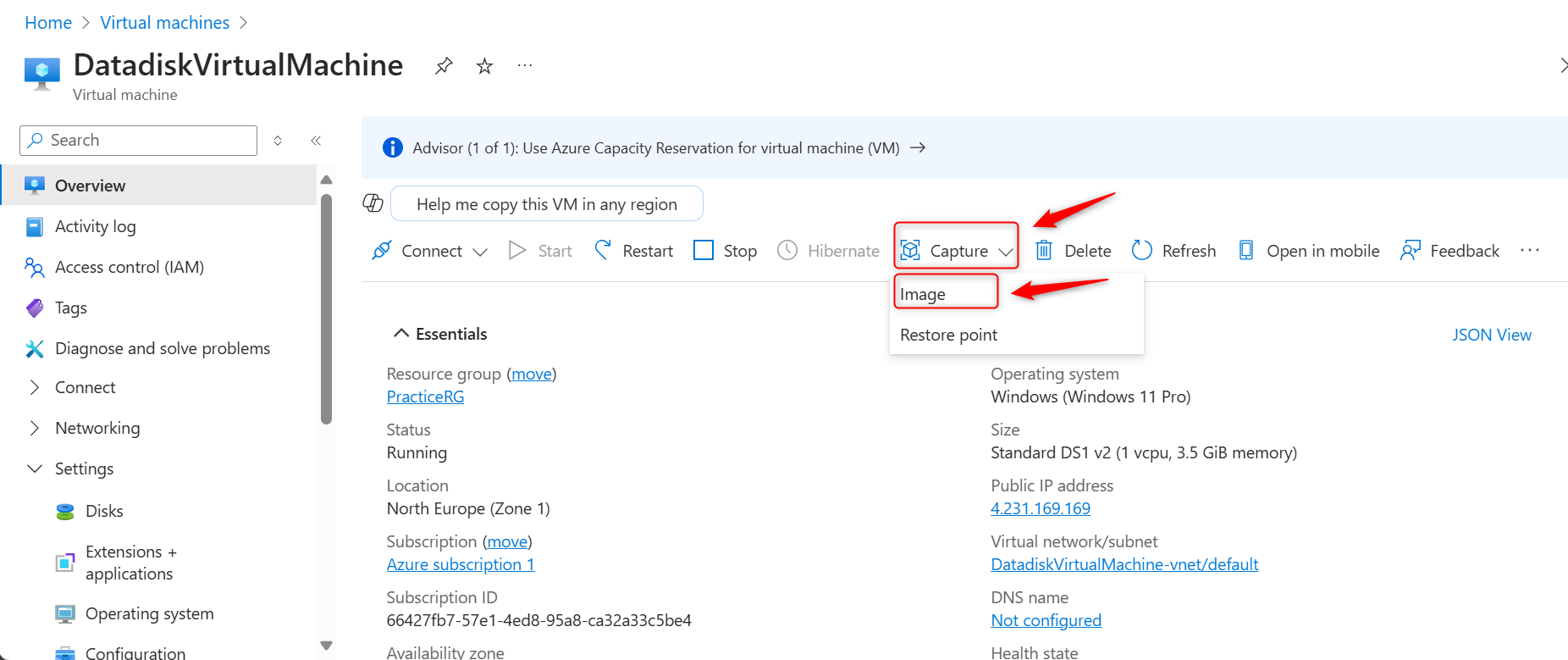Select Image from the Capture menu

pyautogui.click(x=923, y=294)
